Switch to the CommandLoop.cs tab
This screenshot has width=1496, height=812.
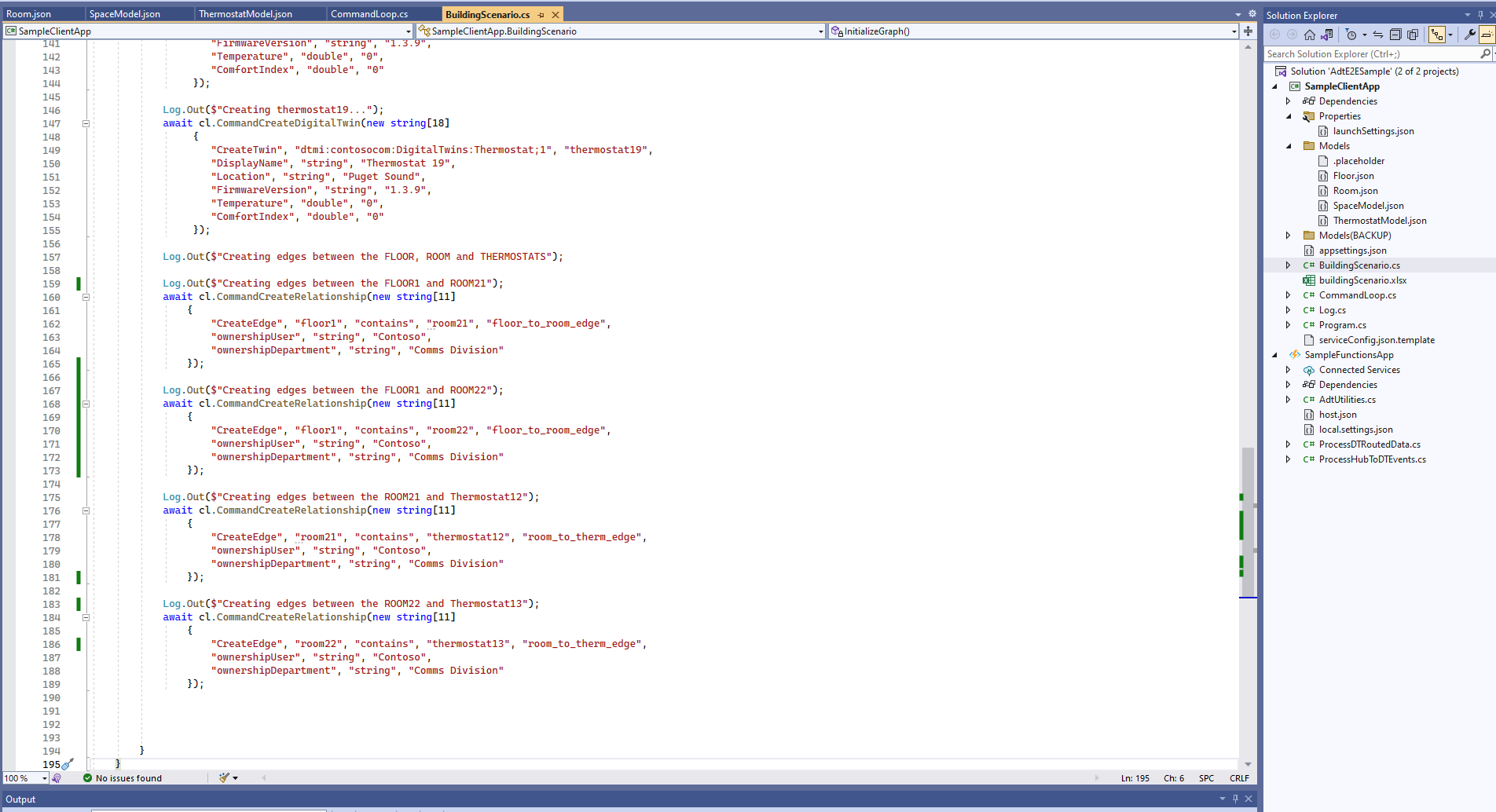click(x=369, y=13)
